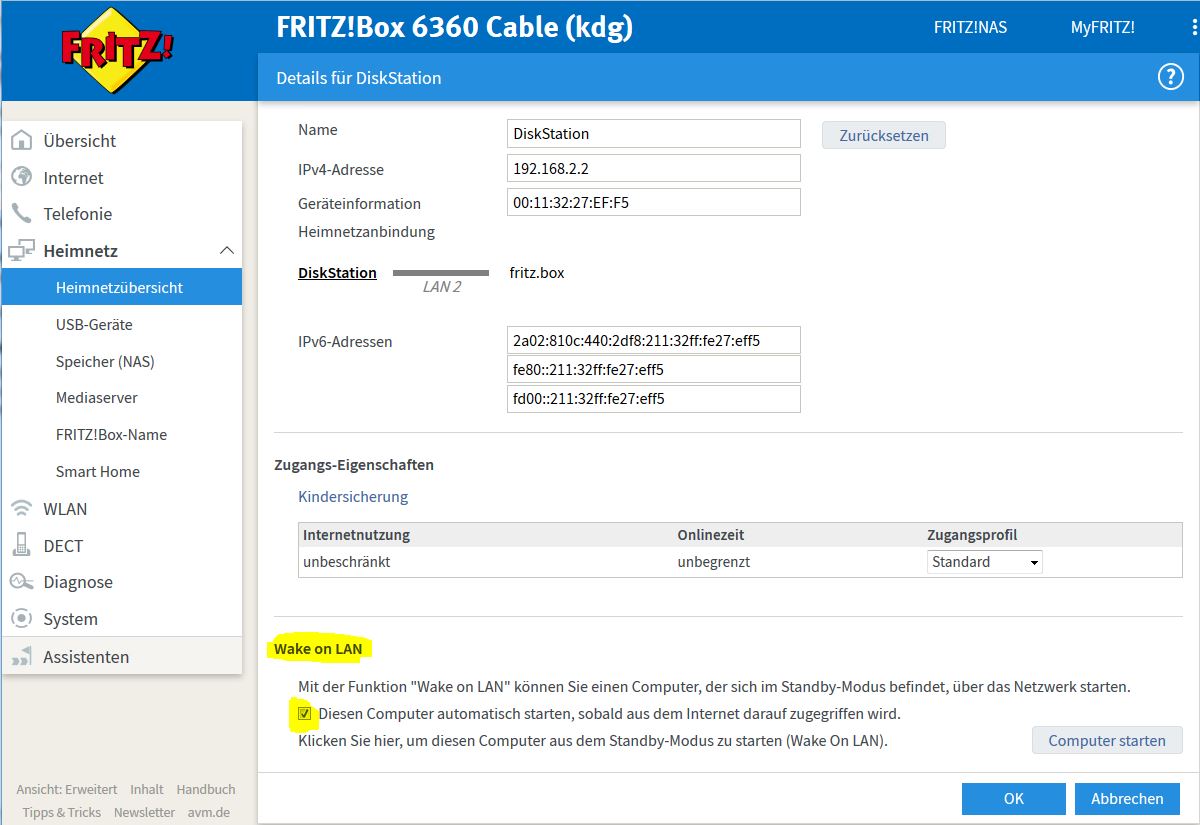
Task: Click the Zurücksetzen button
Action: [x=884, y=135]
